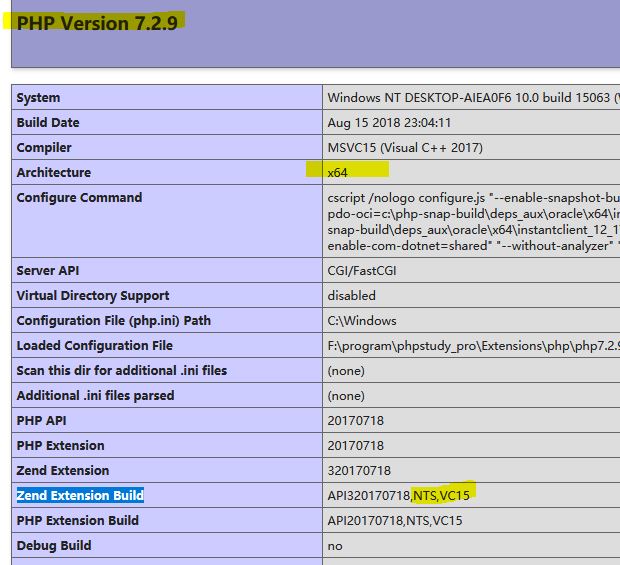The height and width of the screenshot is (565, 620).
Task: Click the 'Debug Build' label
Action: click(54, 546)
